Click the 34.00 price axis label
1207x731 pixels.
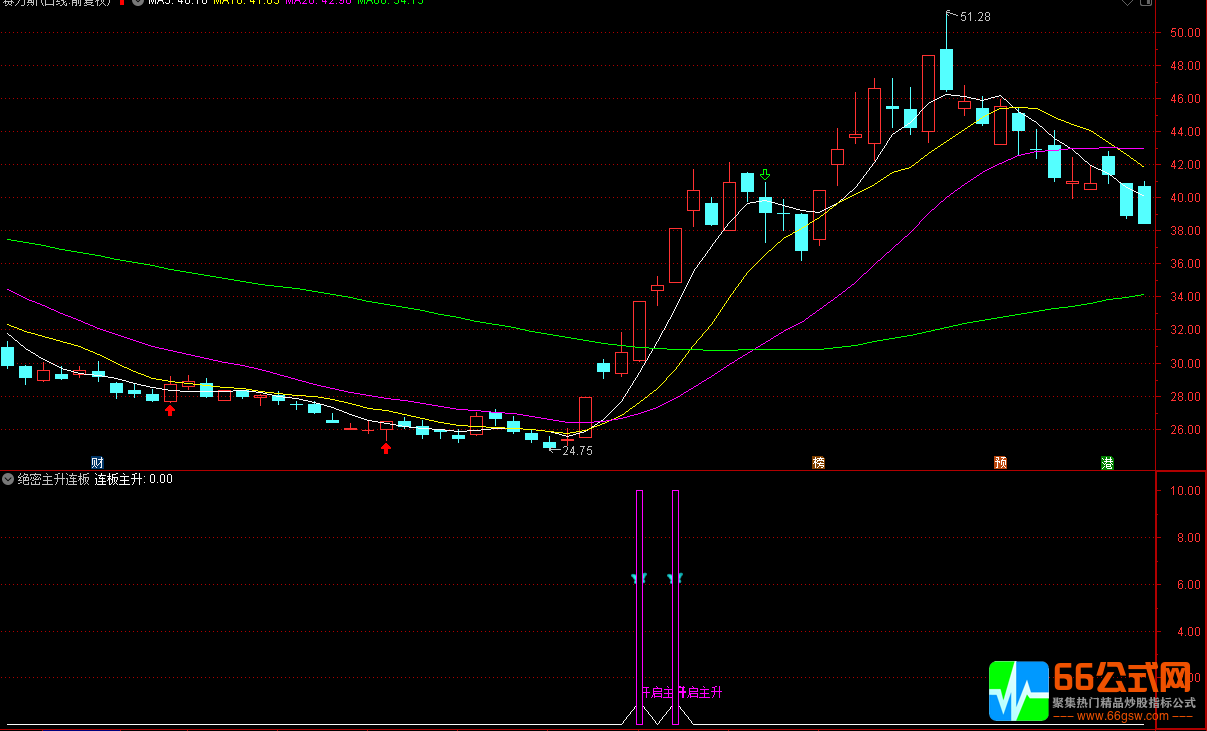pos(1184,297)
